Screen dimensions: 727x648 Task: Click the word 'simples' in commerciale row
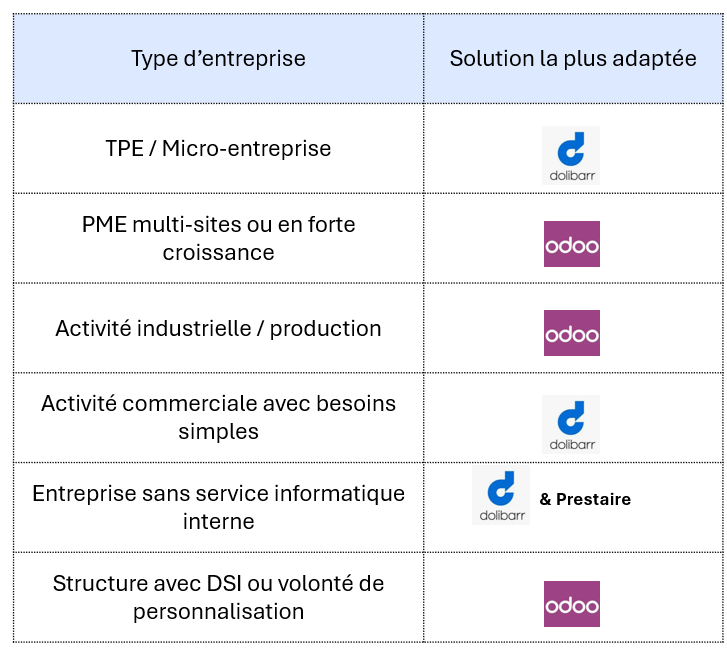[x=218, y=432]
